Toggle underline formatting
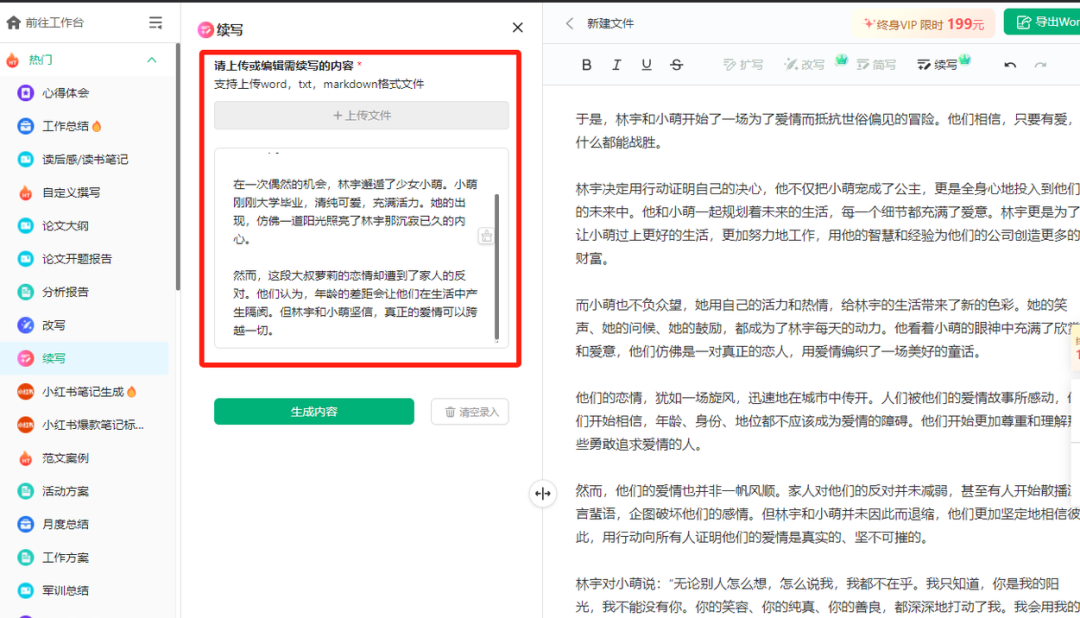The height and width of the screenshot is (618, 1080). tap(646, 65)
